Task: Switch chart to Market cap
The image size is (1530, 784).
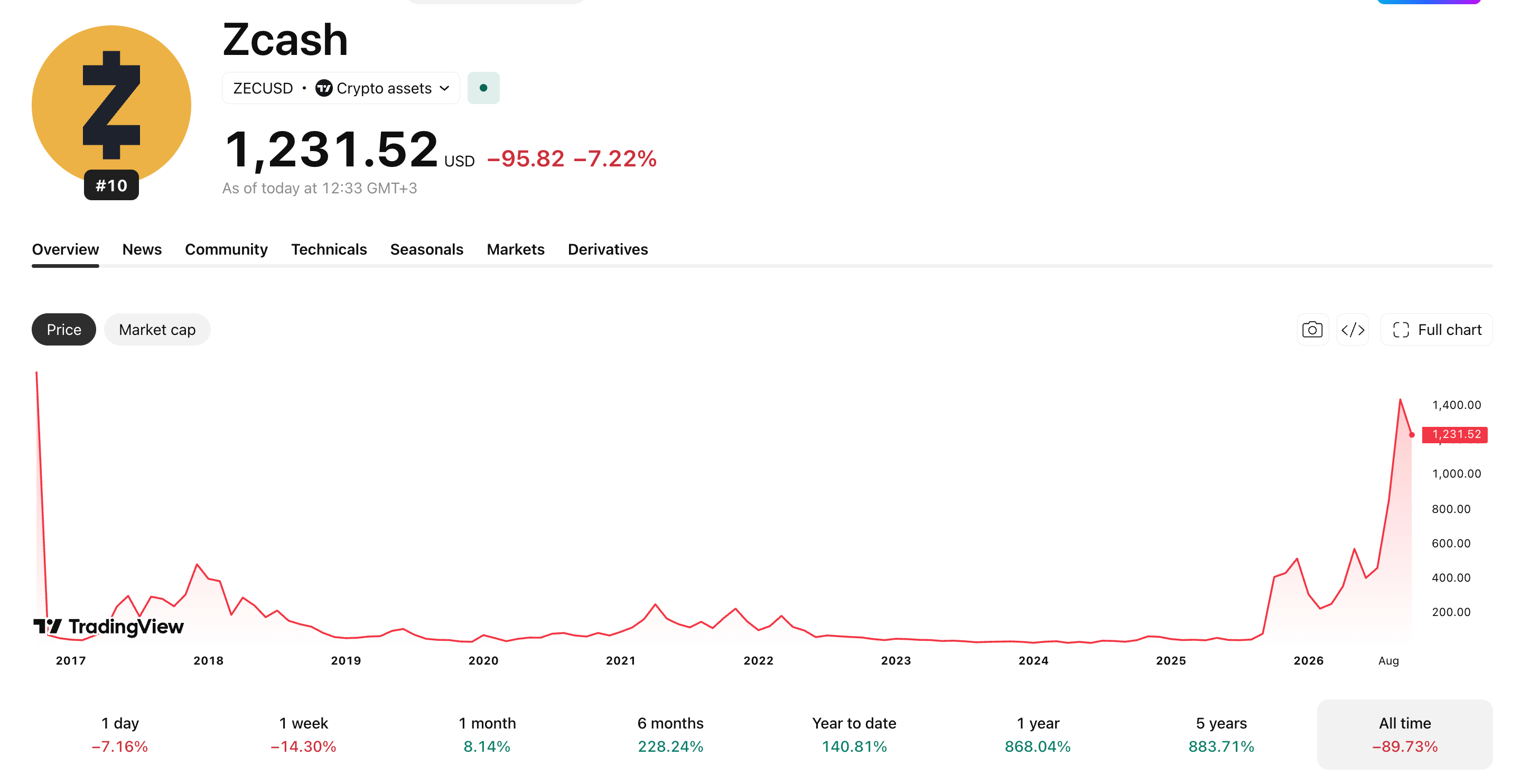Action: pyautogui.click(x=157, y=330)
